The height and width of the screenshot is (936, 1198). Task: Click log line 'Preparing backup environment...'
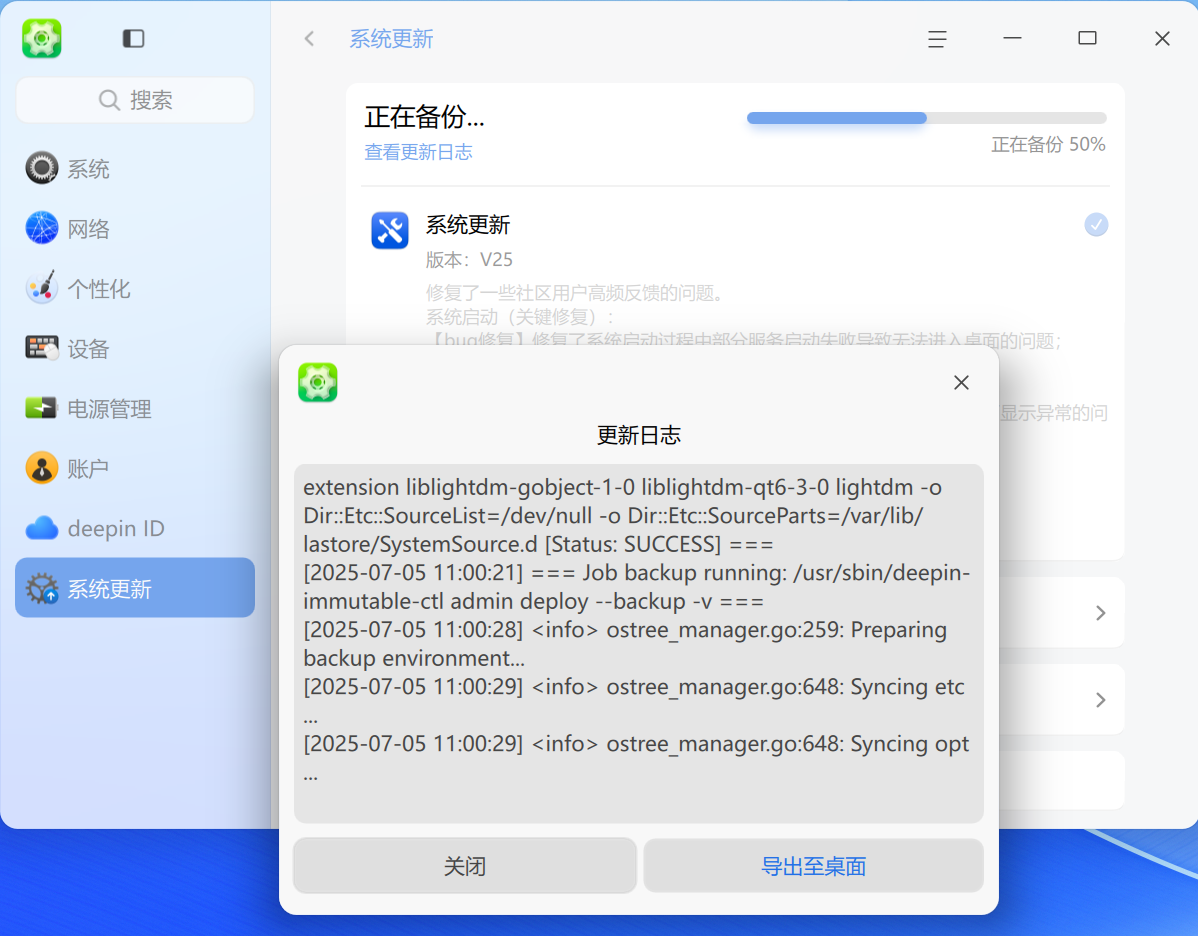tap(625, 644)
